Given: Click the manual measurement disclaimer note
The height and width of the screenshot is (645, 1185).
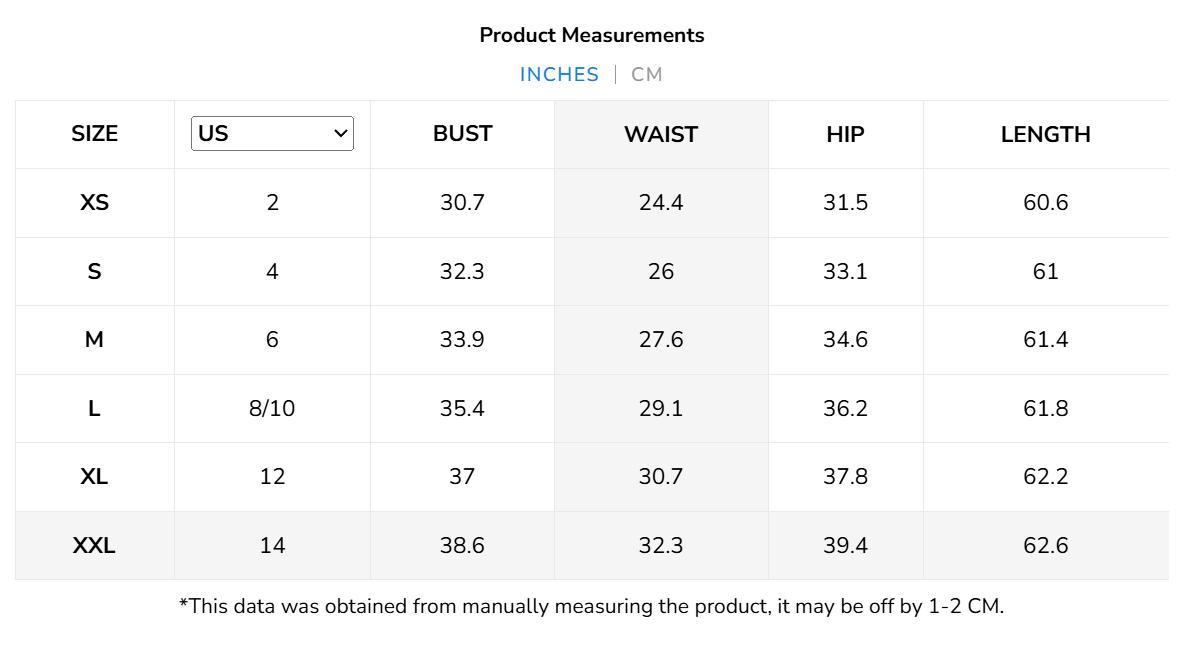Looking at the screenshot, I should point(591,606).
